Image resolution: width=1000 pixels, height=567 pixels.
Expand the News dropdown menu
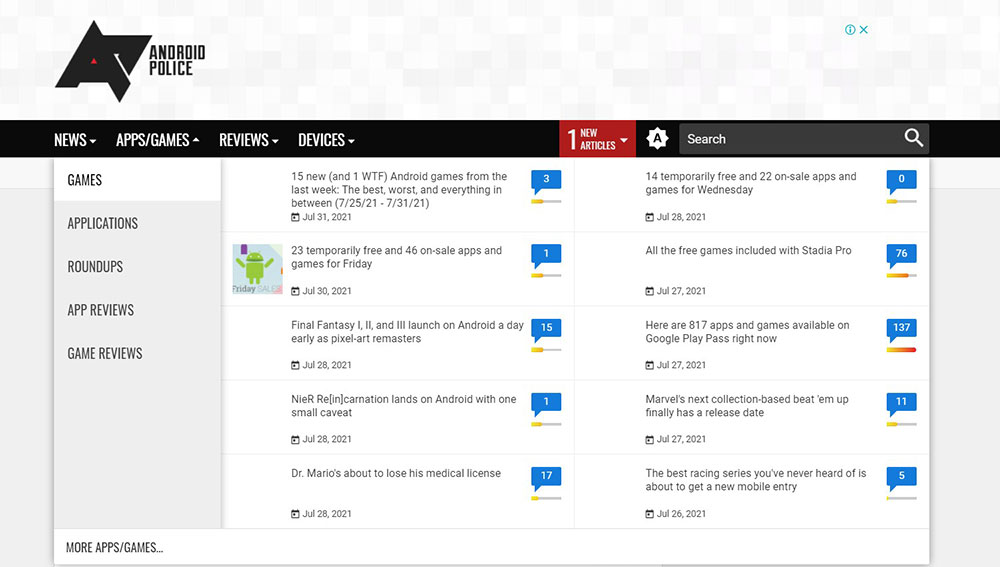75,140
